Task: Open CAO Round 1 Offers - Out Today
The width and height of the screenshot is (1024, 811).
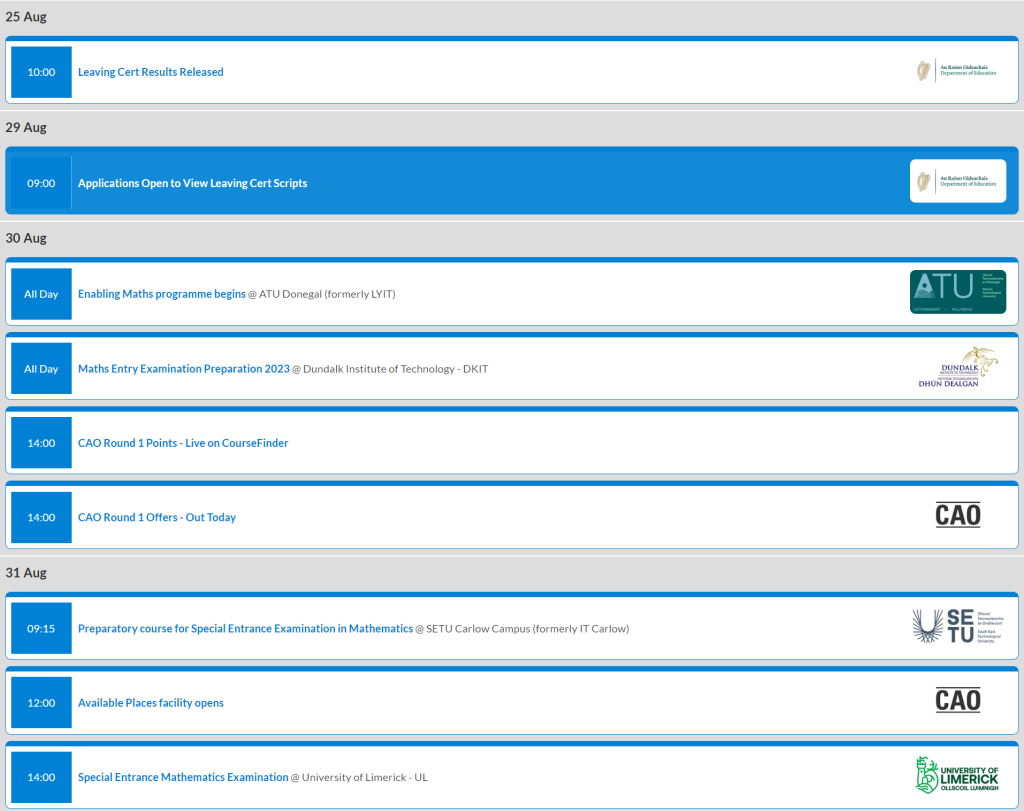Action: [x=157, y=517]
